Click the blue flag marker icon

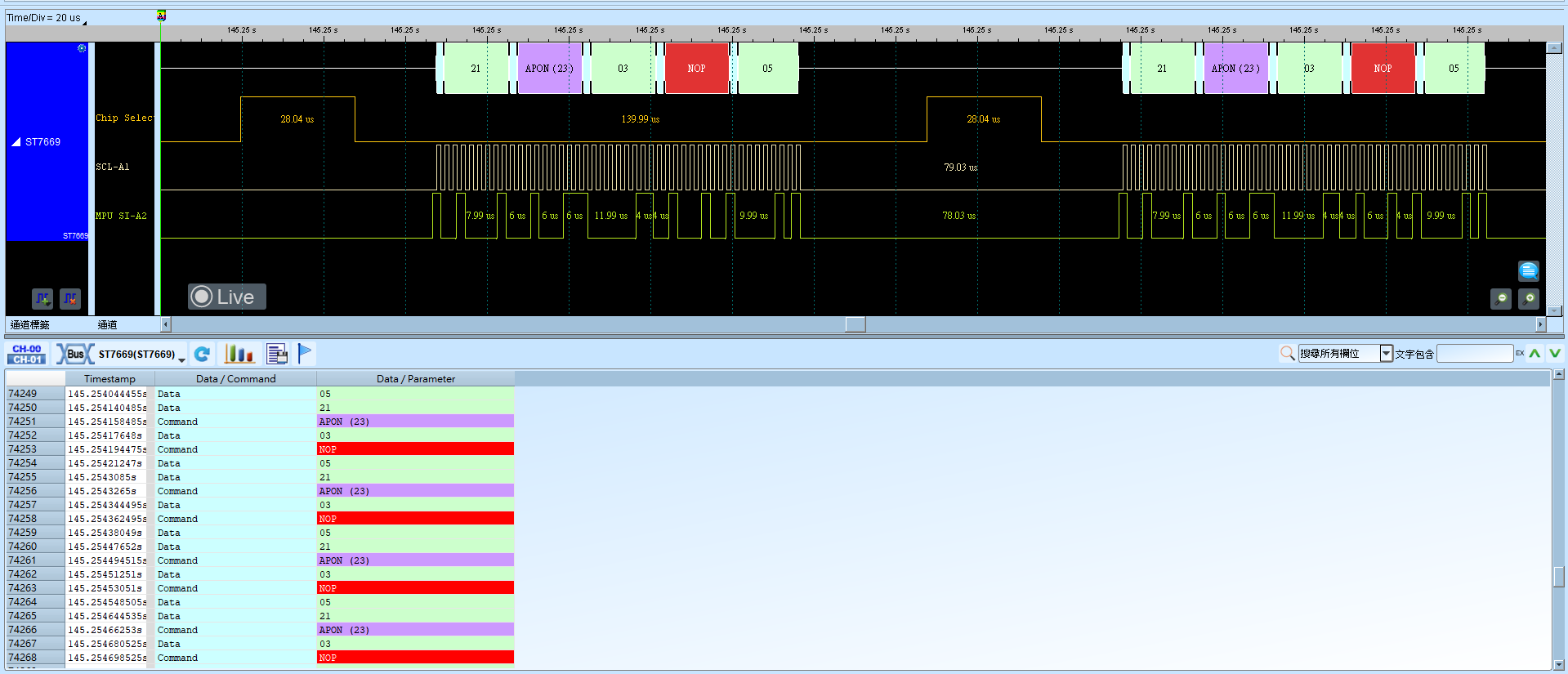point(305,354)
